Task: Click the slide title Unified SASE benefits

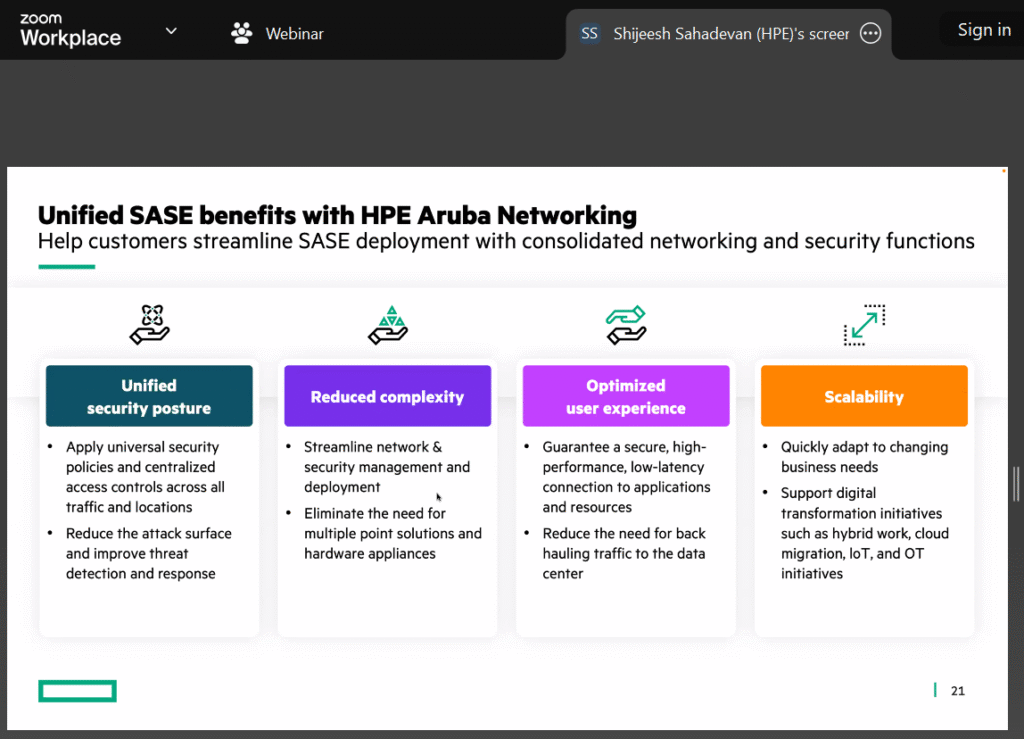Action: 337,215
